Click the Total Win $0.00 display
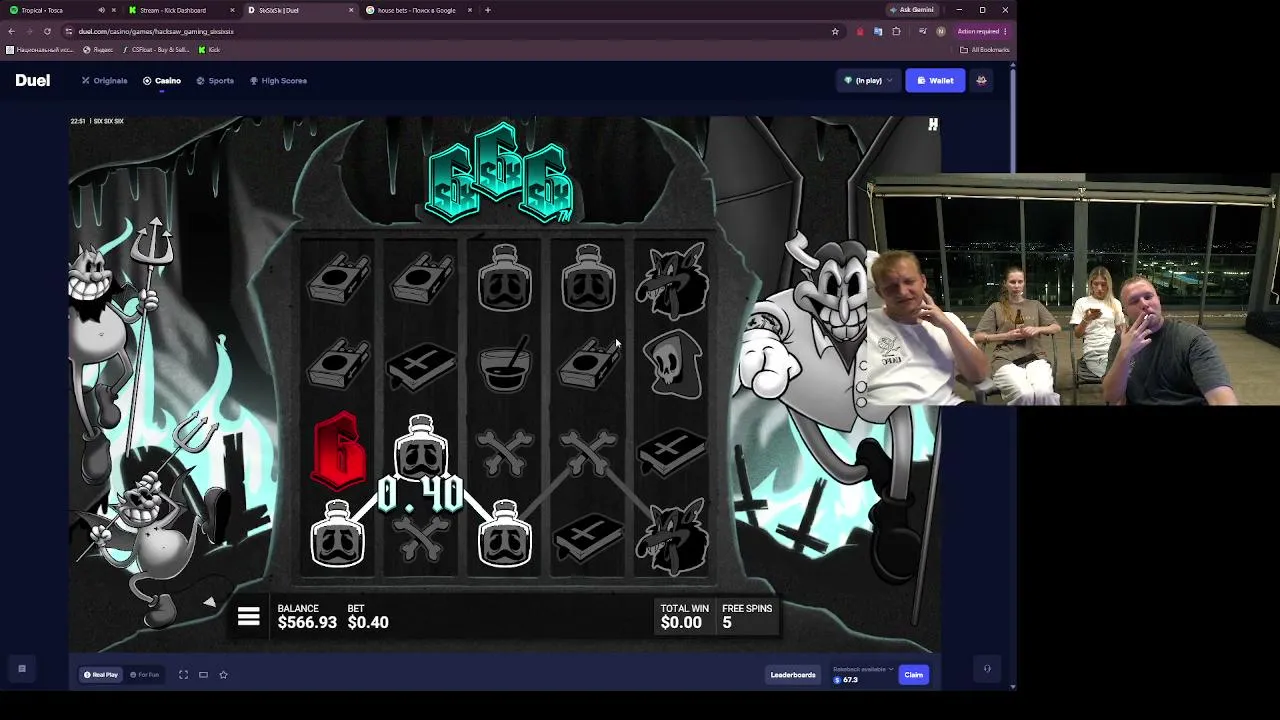1280x720 pixels. click(x=684, y=617)
